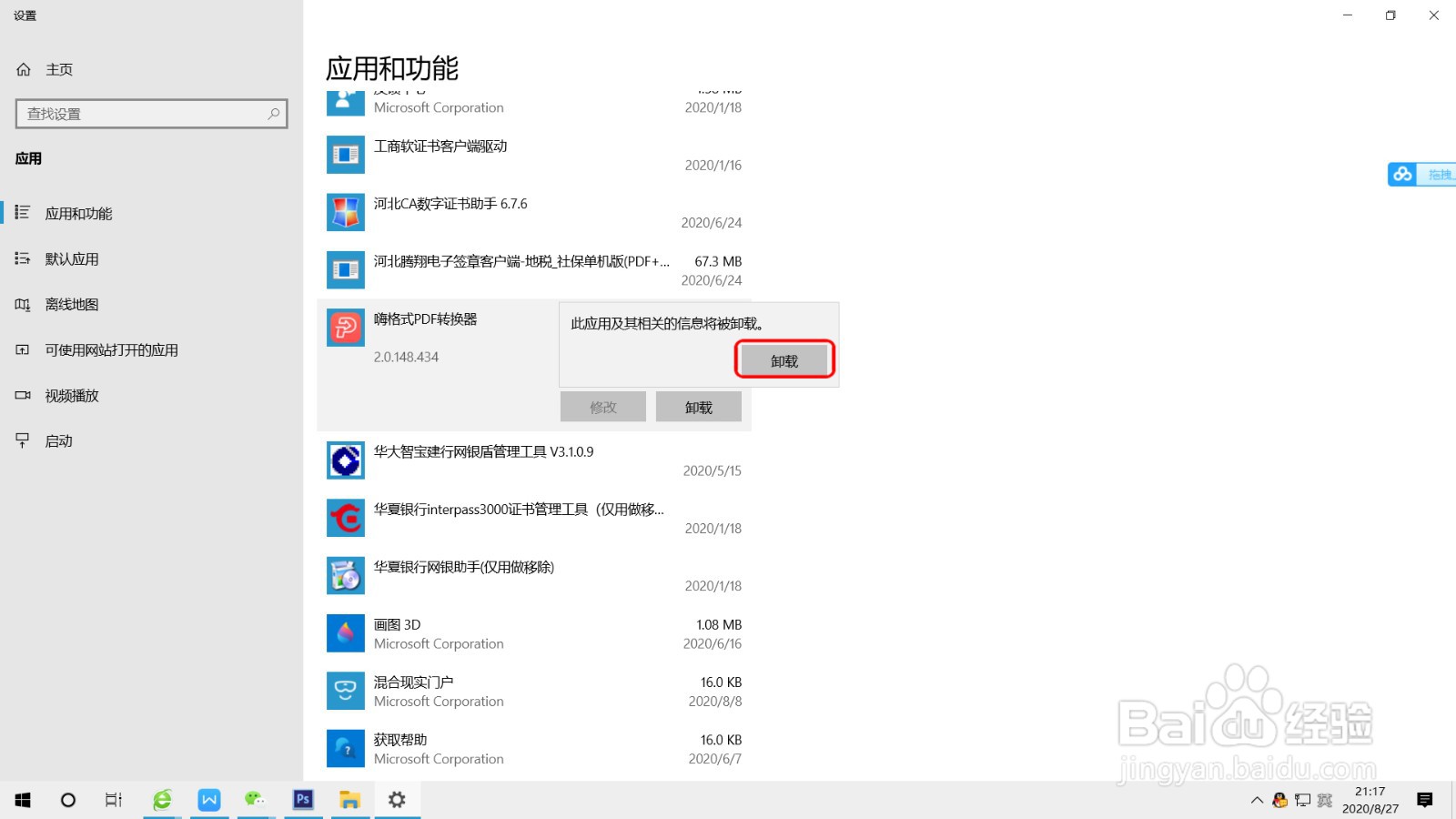Image resolution: width=1456 pixels, height=819 pixels.
Task: Open File Explorer from the taskbar
Action: pos(350,800)
